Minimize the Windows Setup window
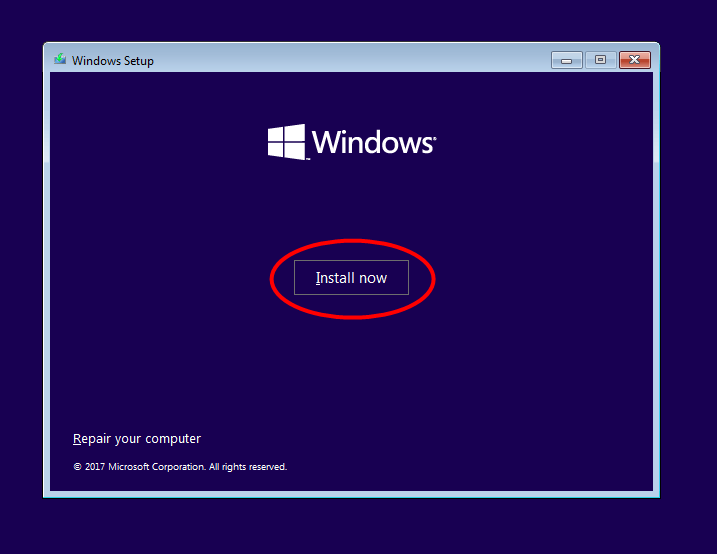717x554 pixels. click(567, 60)
